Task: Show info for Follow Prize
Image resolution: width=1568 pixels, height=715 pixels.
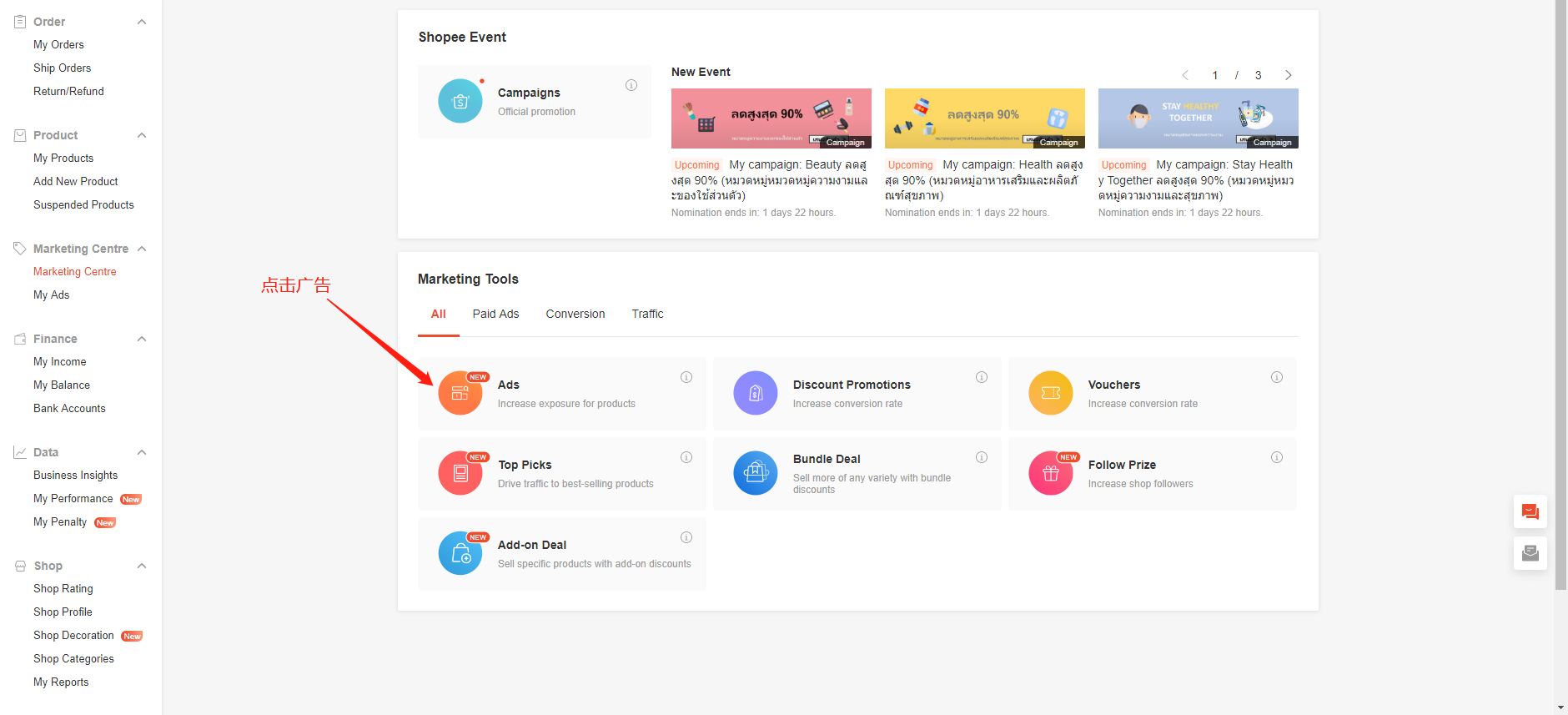Action: tap(1277, 457)
